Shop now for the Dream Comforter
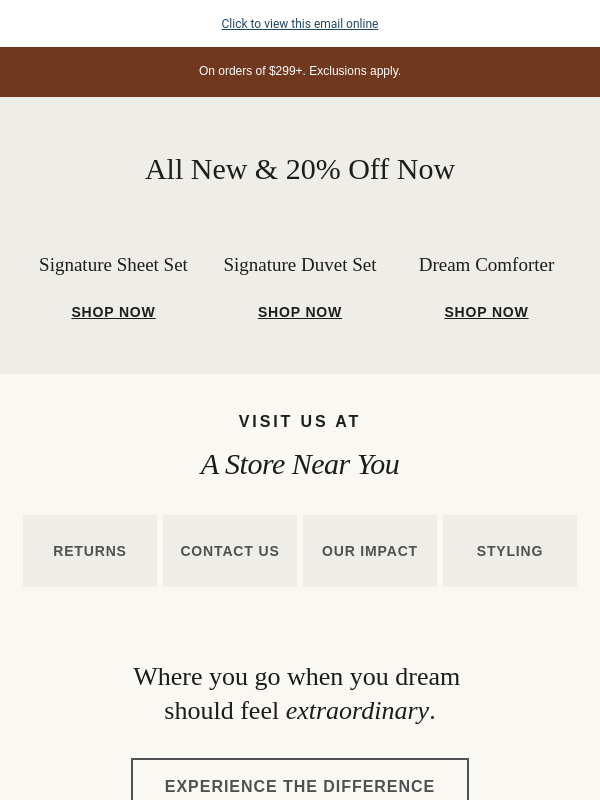 486,312
